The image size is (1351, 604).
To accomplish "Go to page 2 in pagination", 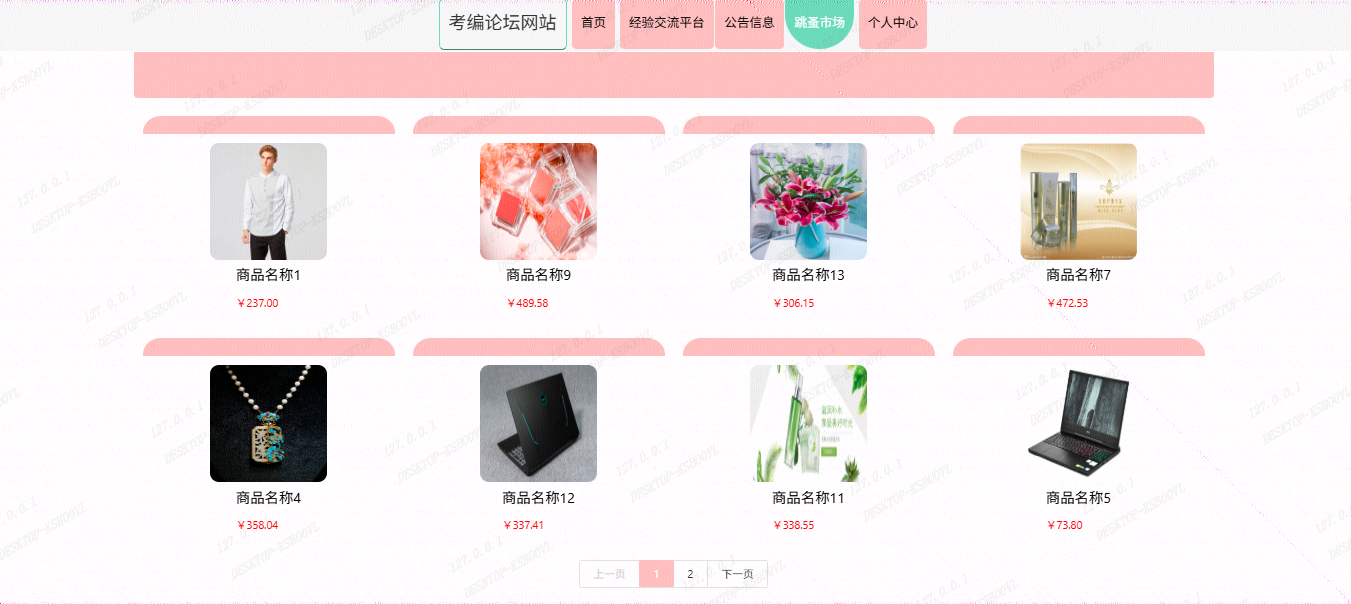I will [x=690, y=574].
